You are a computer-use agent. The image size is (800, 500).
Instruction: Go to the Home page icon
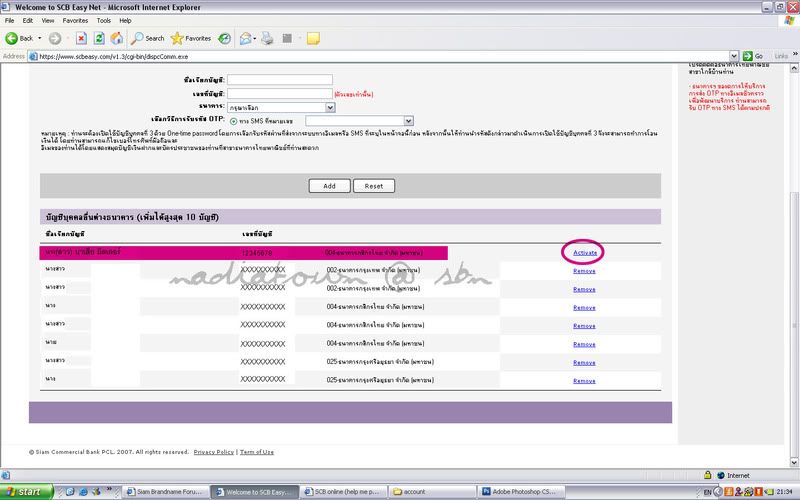(117, 38)
